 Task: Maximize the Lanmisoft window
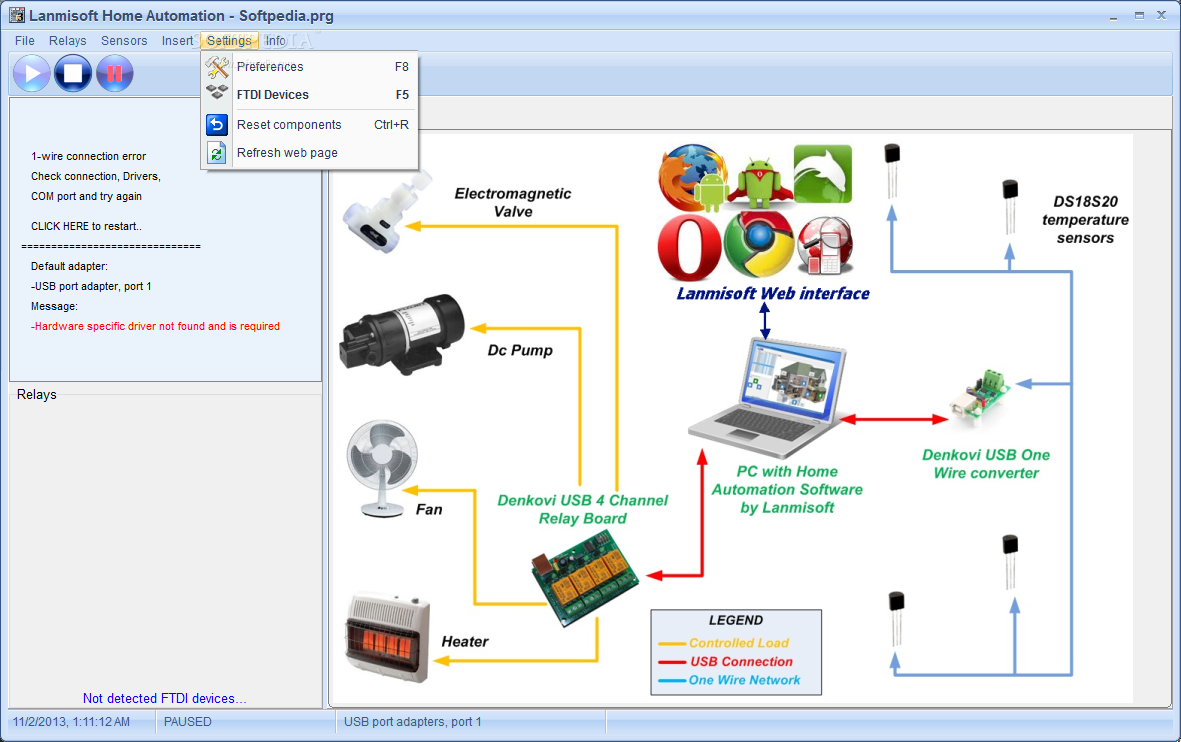point(1139,16)
